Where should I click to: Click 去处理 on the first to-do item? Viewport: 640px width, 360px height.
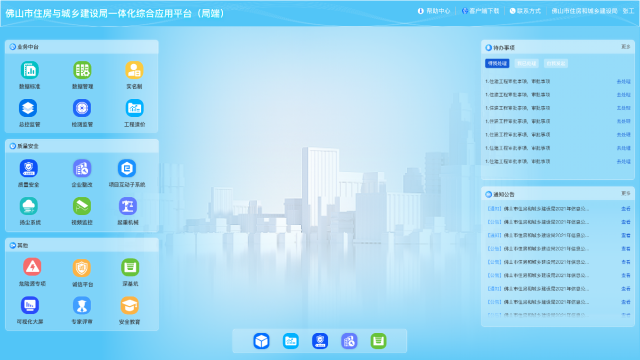(624, 82)
